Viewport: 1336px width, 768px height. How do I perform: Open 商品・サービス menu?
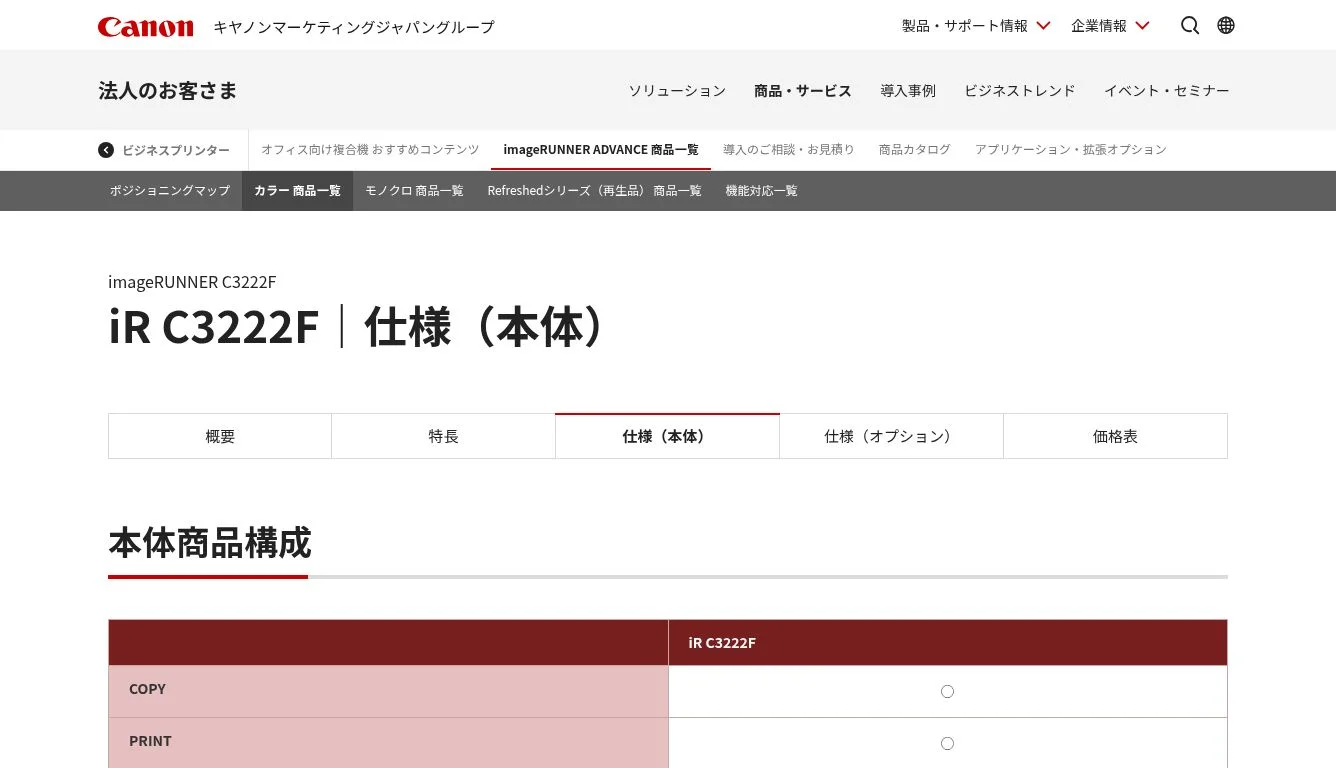(x=803, y=91)
